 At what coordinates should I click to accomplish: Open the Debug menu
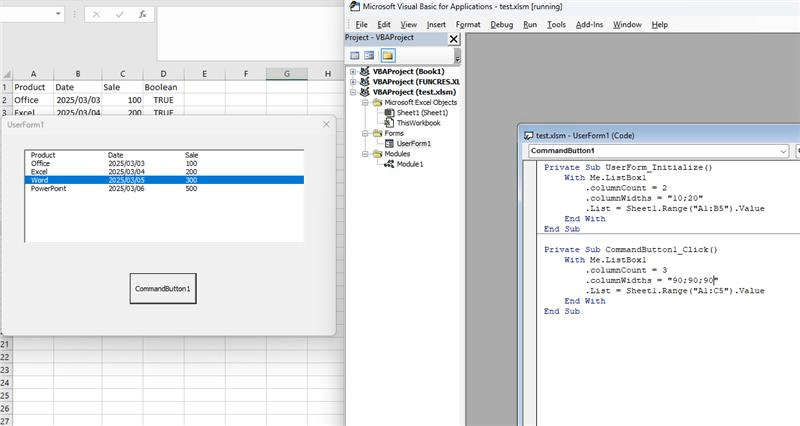501,24
